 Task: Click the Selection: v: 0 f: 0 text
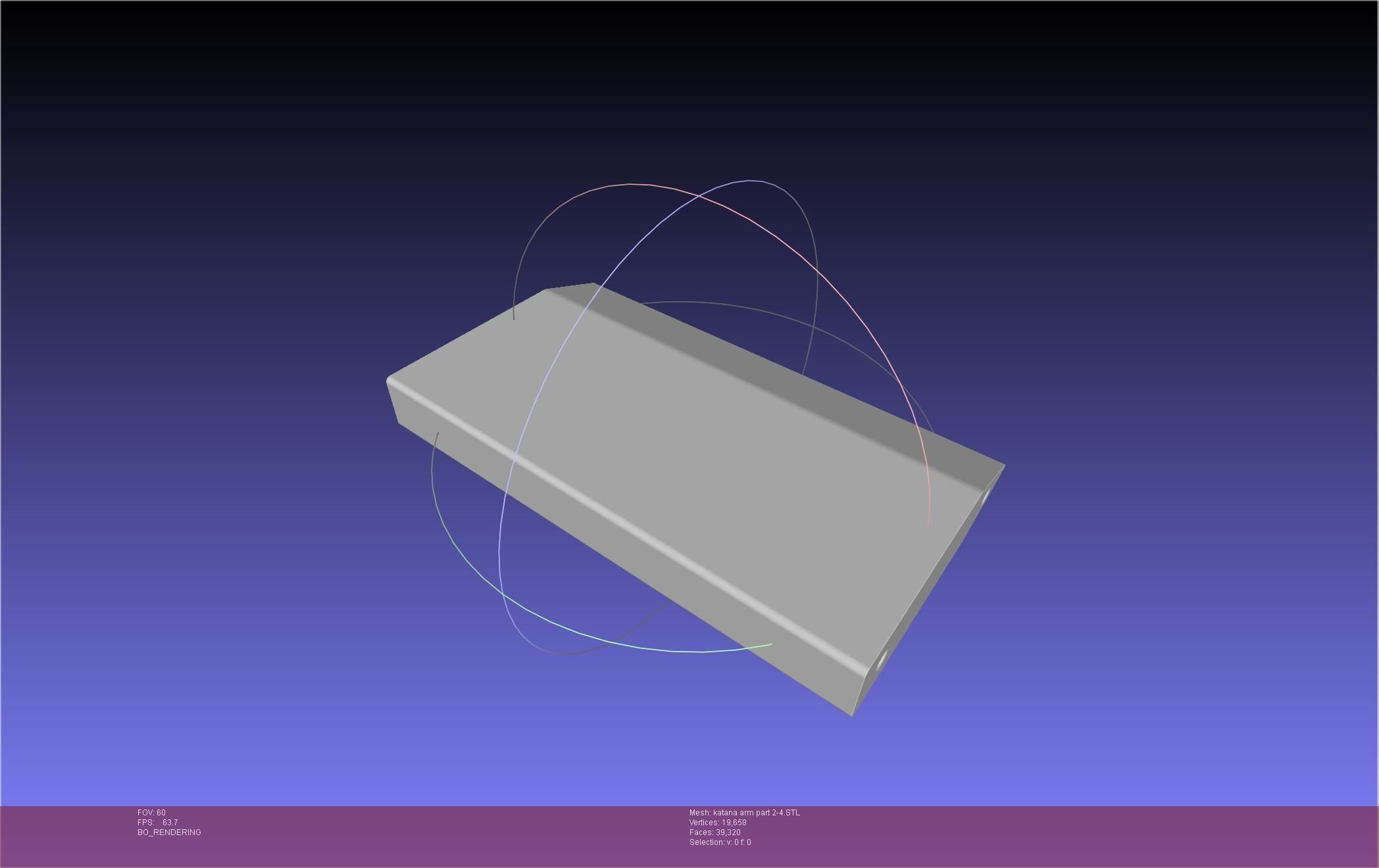720,842
